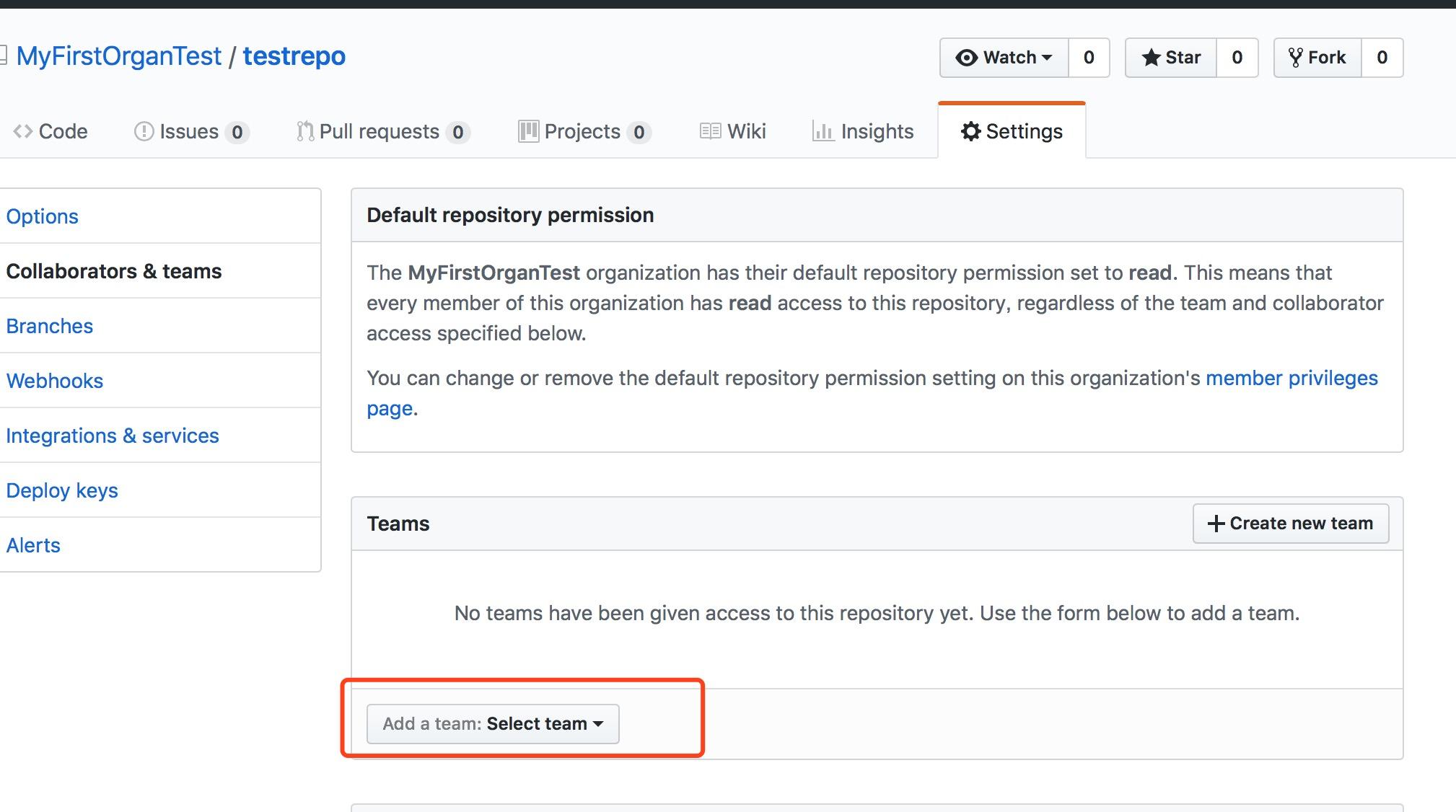
Task: Click the Create new team button
Action: coord(1291,524)
